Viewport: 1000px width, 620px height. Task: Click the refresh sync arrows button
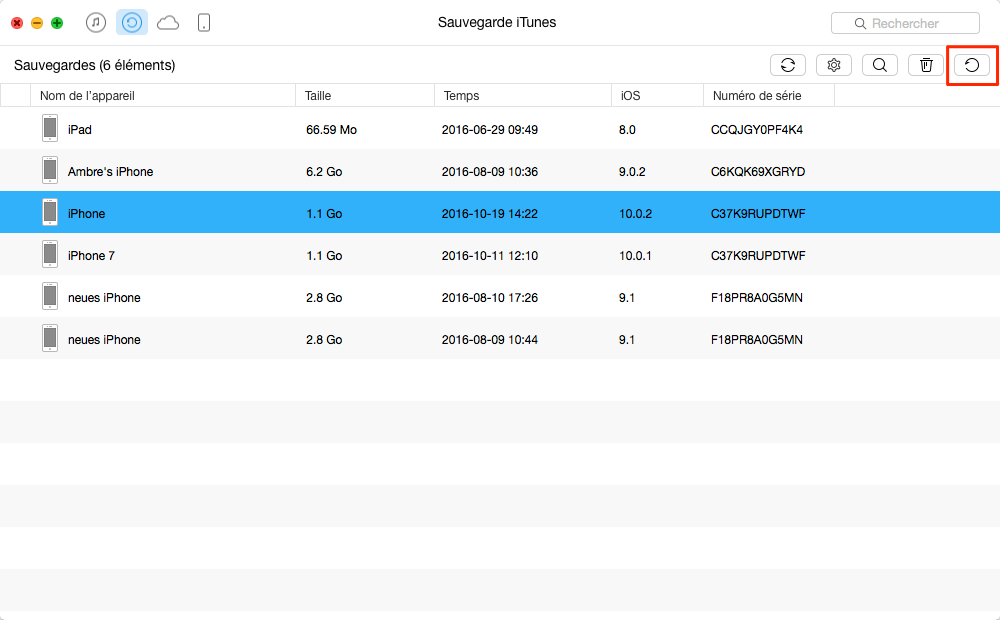(x=788, y=65)
